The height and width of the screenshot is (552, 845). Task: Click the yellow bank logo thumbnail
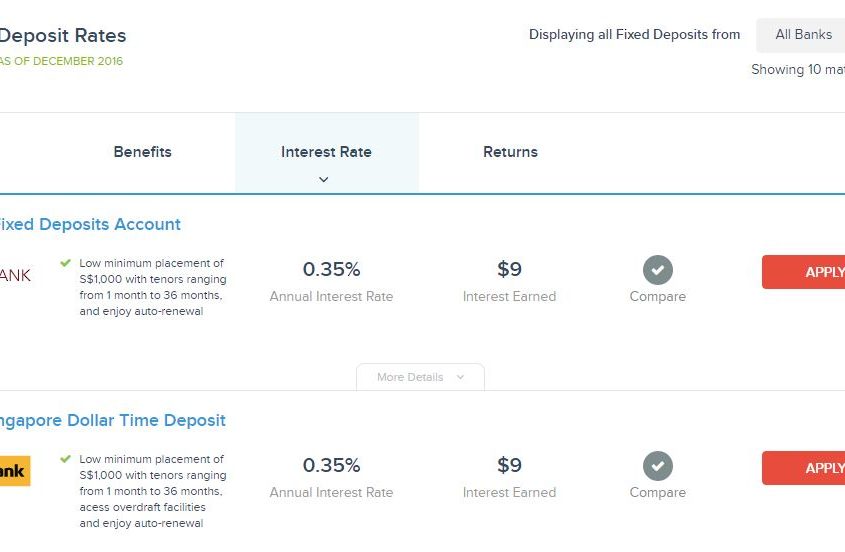(x=15, y=471)
